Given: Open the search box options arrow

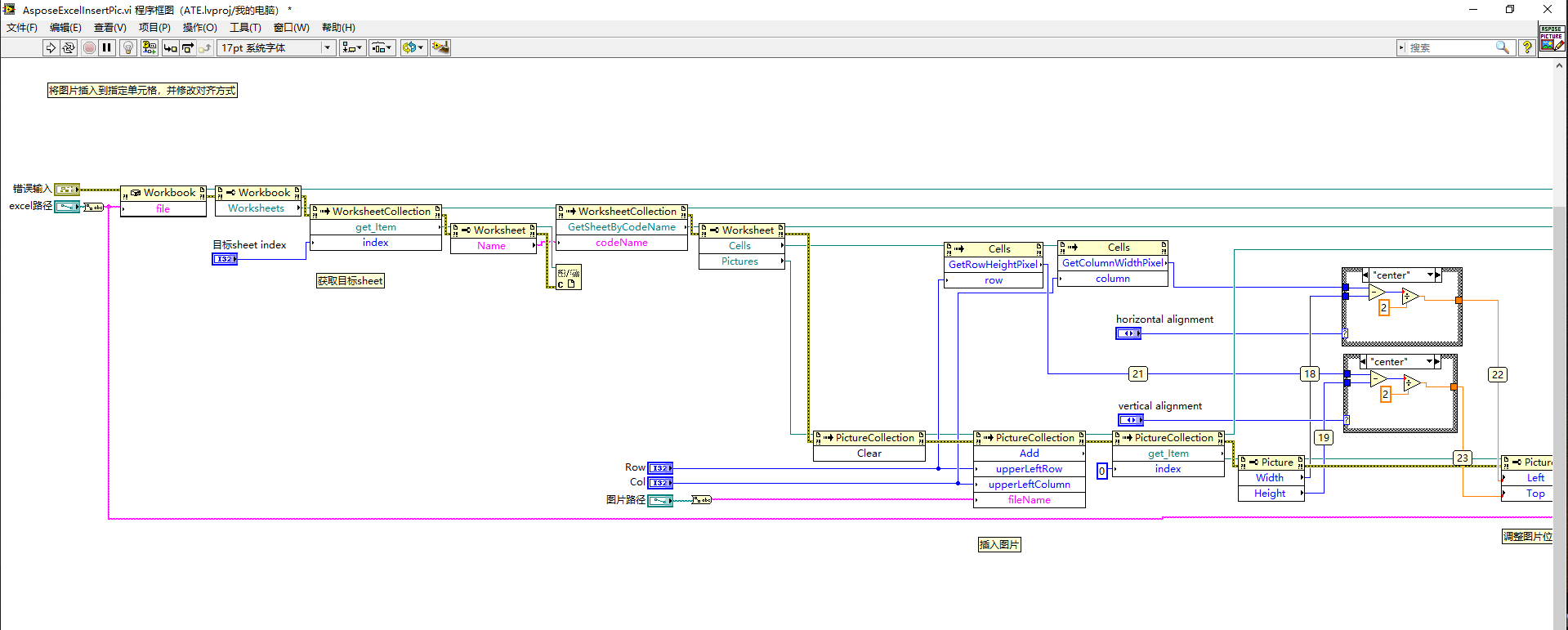Looking at the screenshot, I should pyautogui.click(x=1401, y=47).
